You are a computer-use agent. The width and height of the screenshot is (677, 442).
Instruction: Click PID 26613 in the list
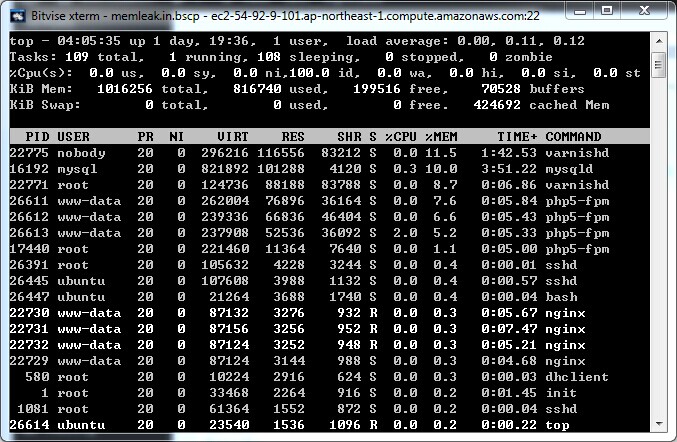[29, 233]
